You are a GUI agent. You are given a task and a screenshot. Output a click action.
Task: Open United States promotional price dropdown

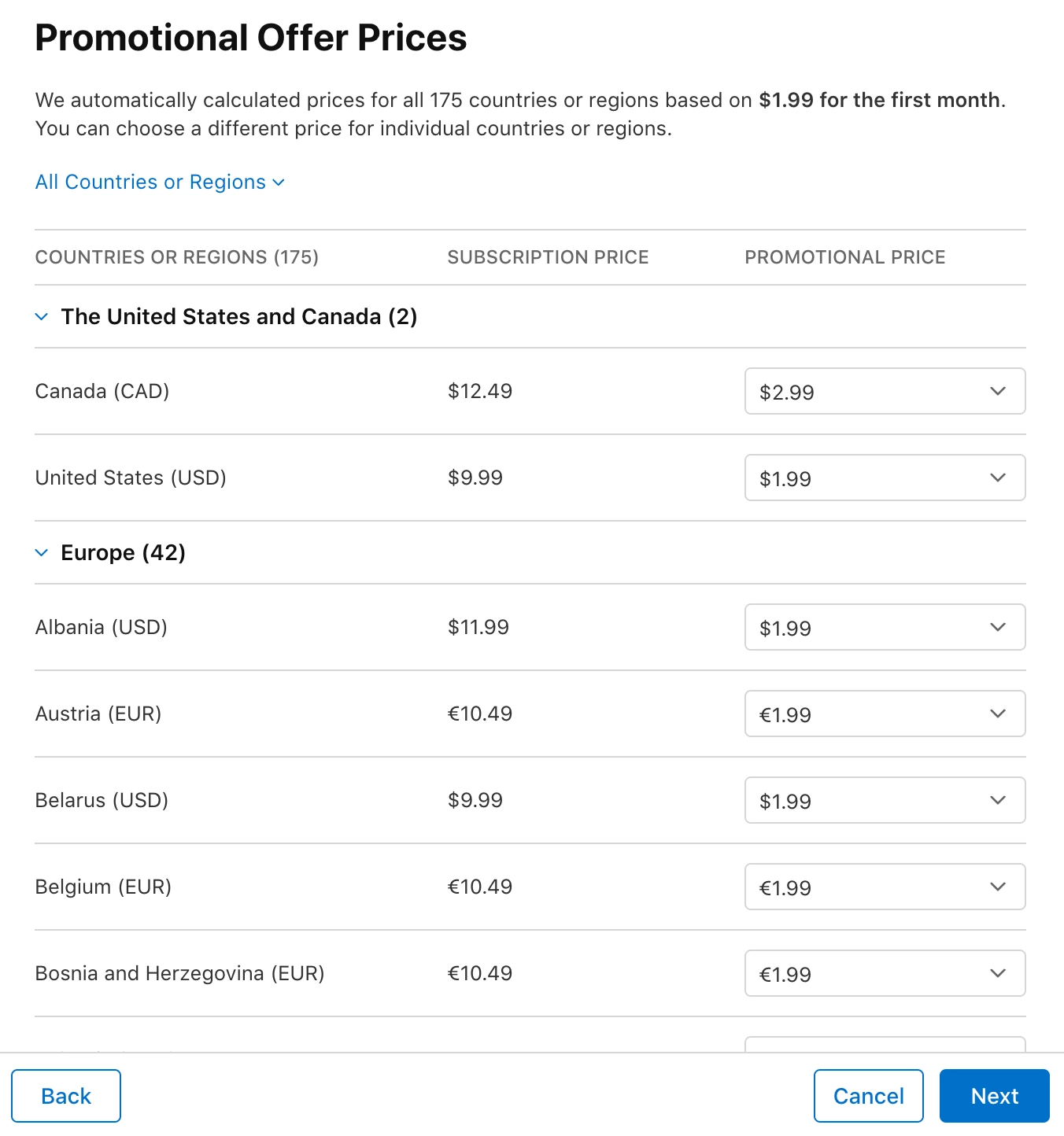[x=885, y=478]
